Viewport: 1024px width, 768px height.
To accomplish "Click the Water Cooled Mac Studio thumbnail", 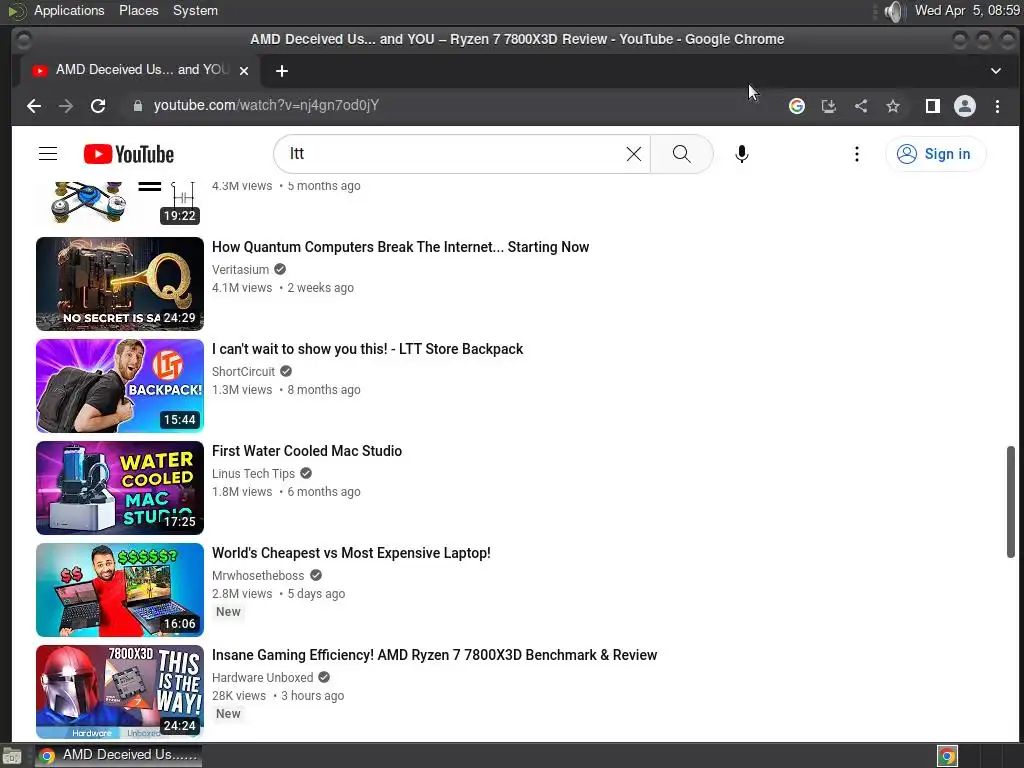I will [120, 488].
